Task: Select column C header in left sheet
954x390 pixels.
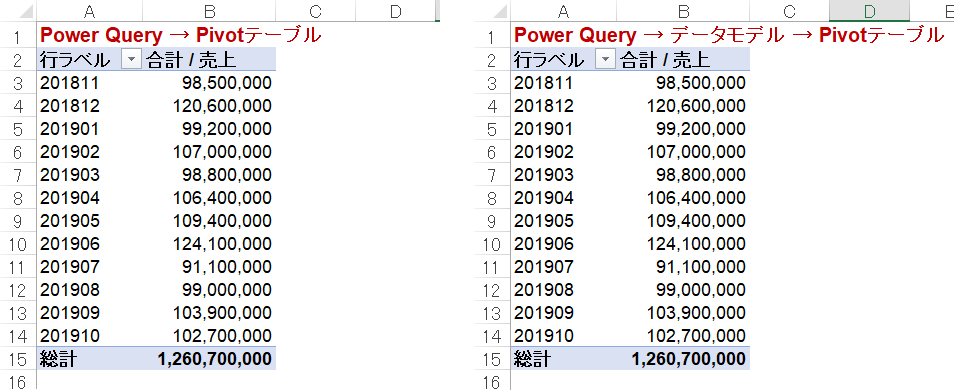Action: coord(315,12)
